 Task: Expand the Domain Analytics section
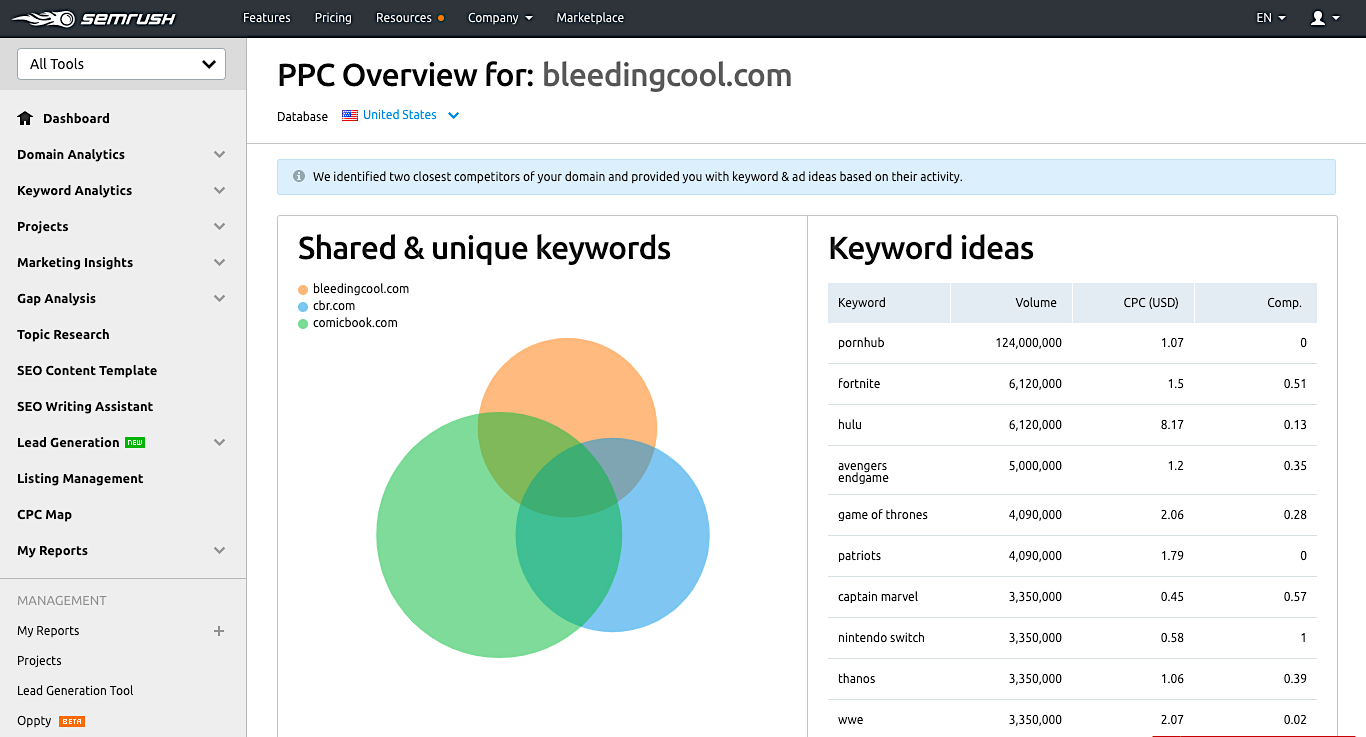(x=220, y=154)
